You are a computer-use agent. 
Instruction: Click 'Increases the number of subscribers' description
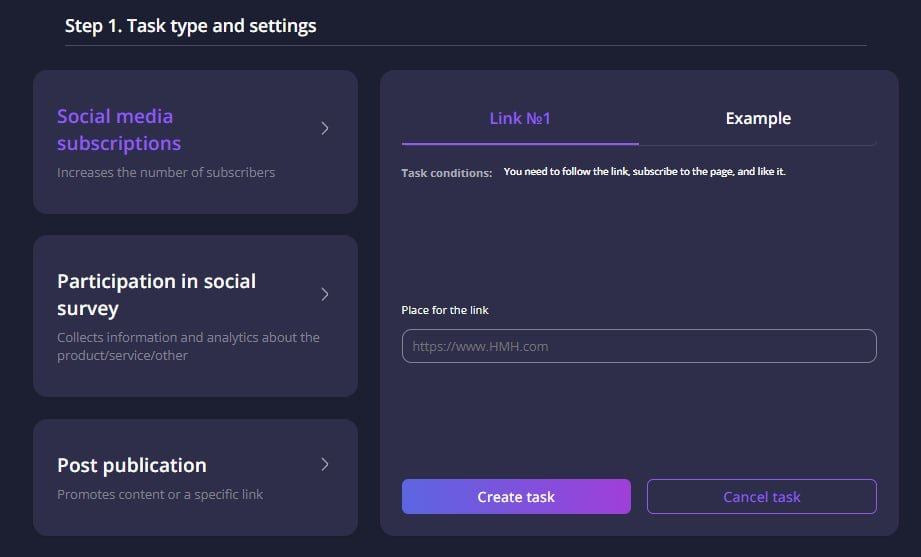coord(166,172)
